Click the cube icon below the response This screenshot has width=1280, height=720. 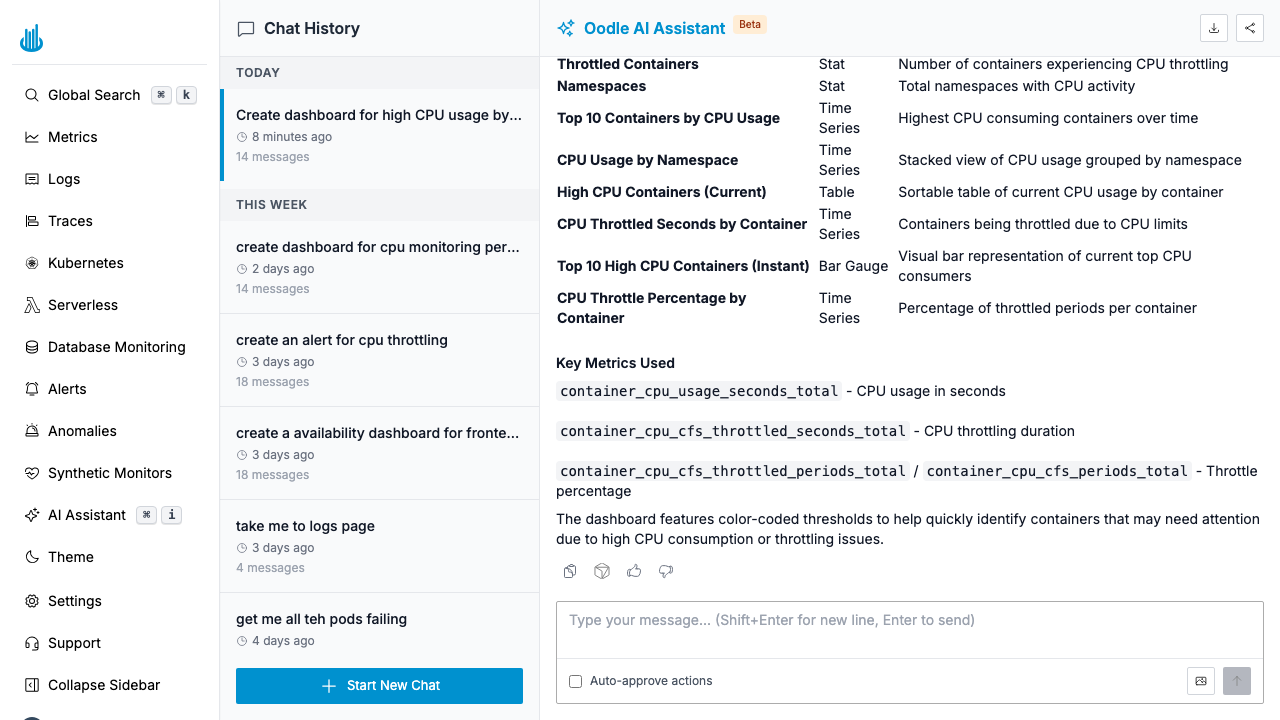coord(602,571)
